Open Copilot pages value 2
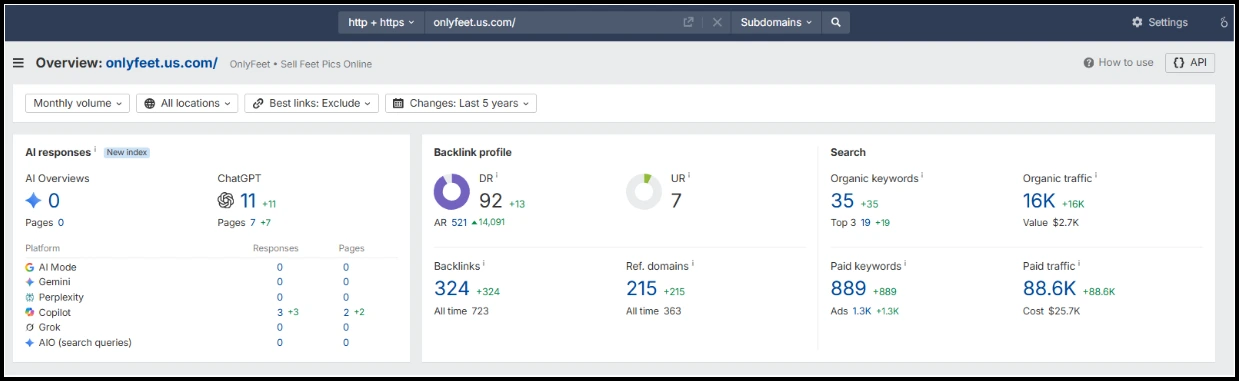The image size is (1239, 381). [x=346, y=313]
